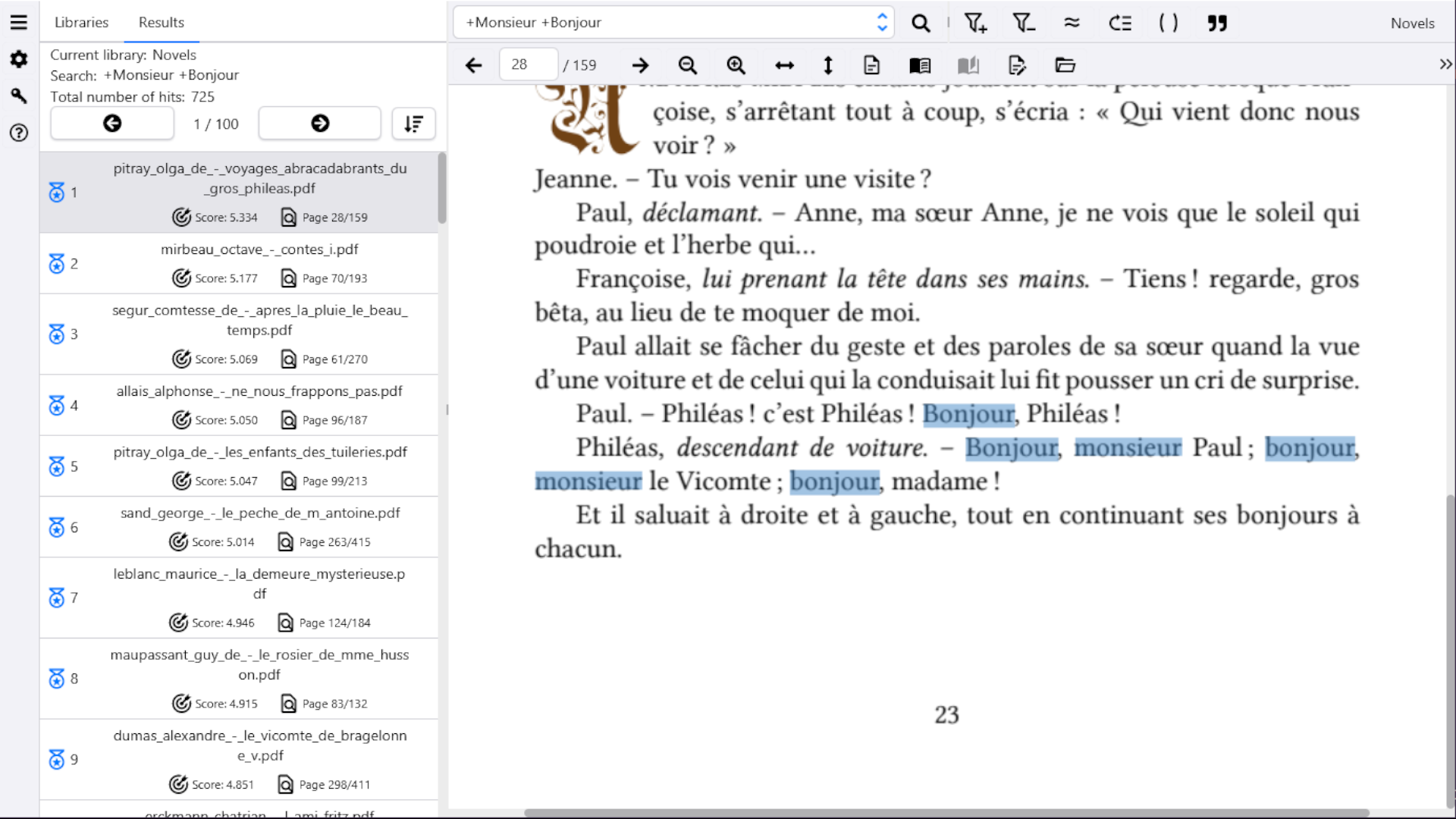
Task: Click highlighted 'bonjour' before 'madame'
Action: (834, 482)
